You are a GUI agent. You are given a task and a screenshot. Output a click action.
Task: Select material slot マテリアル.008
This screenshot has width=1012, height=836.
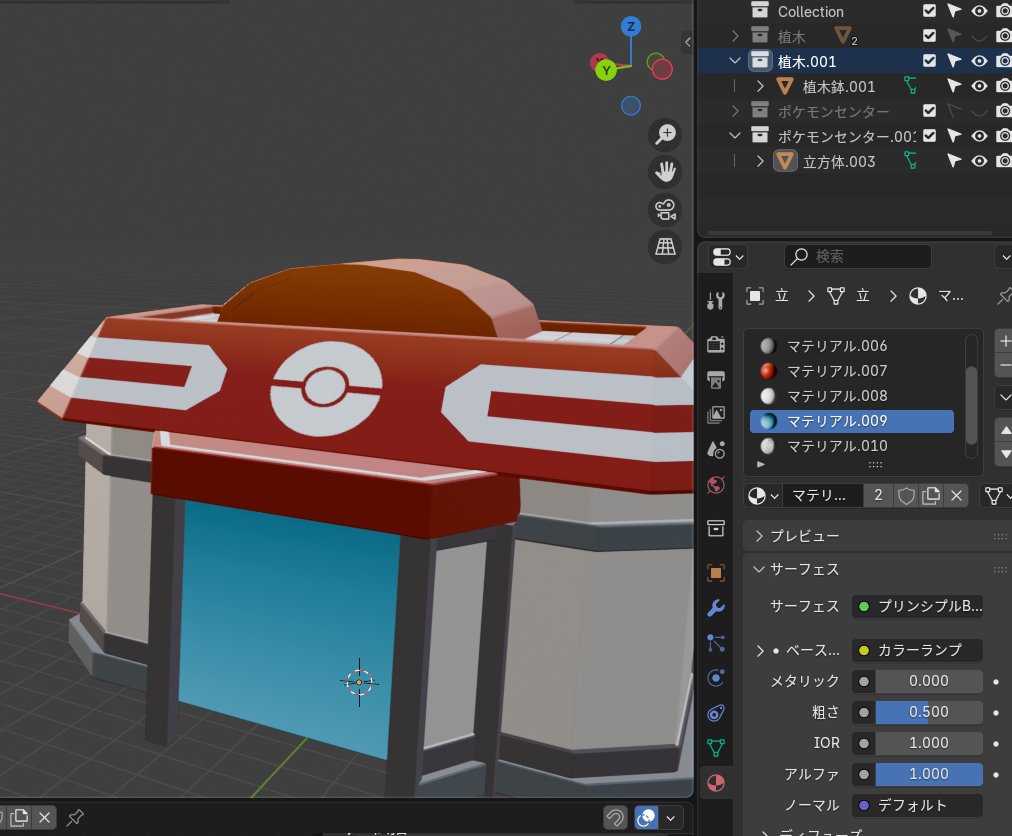(x=851, y=396)
